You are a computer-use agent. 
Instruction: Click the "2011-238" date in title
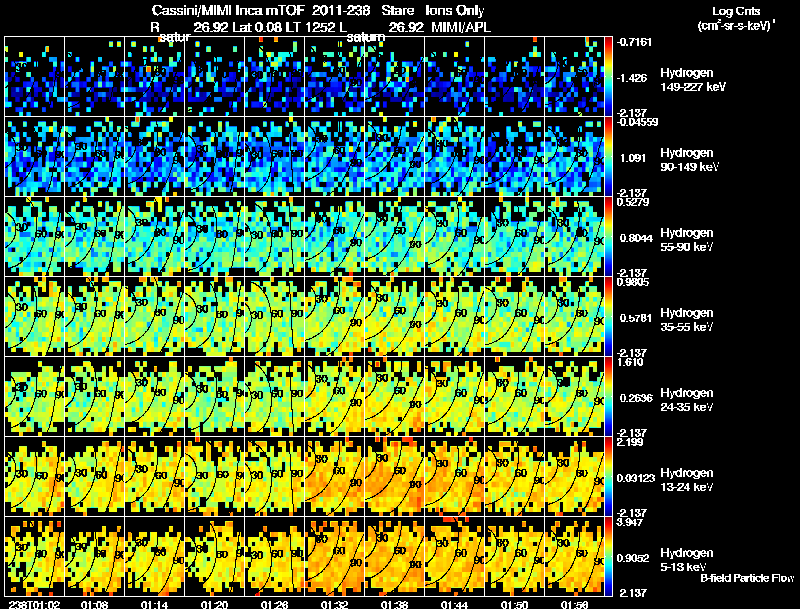click(x=341, y=11)
